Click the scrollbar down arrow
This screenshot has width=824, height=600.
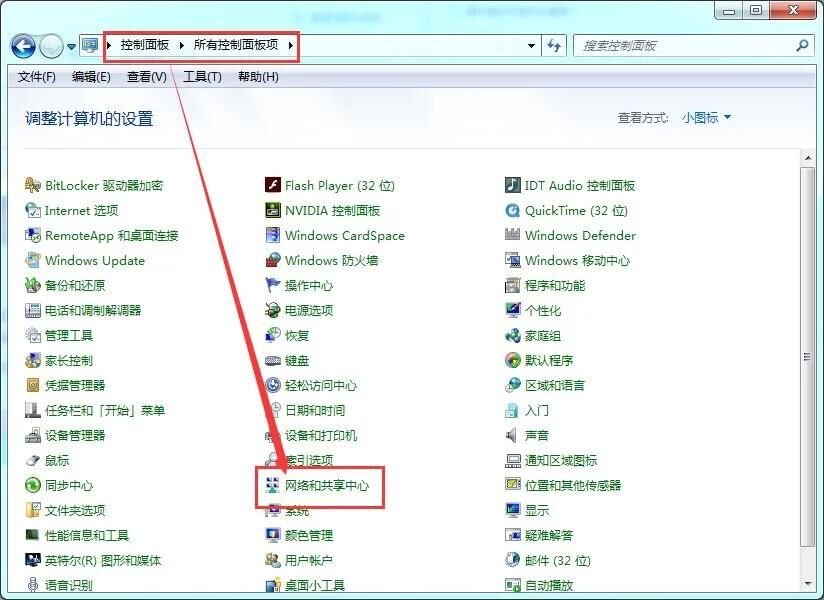point(807,584)
